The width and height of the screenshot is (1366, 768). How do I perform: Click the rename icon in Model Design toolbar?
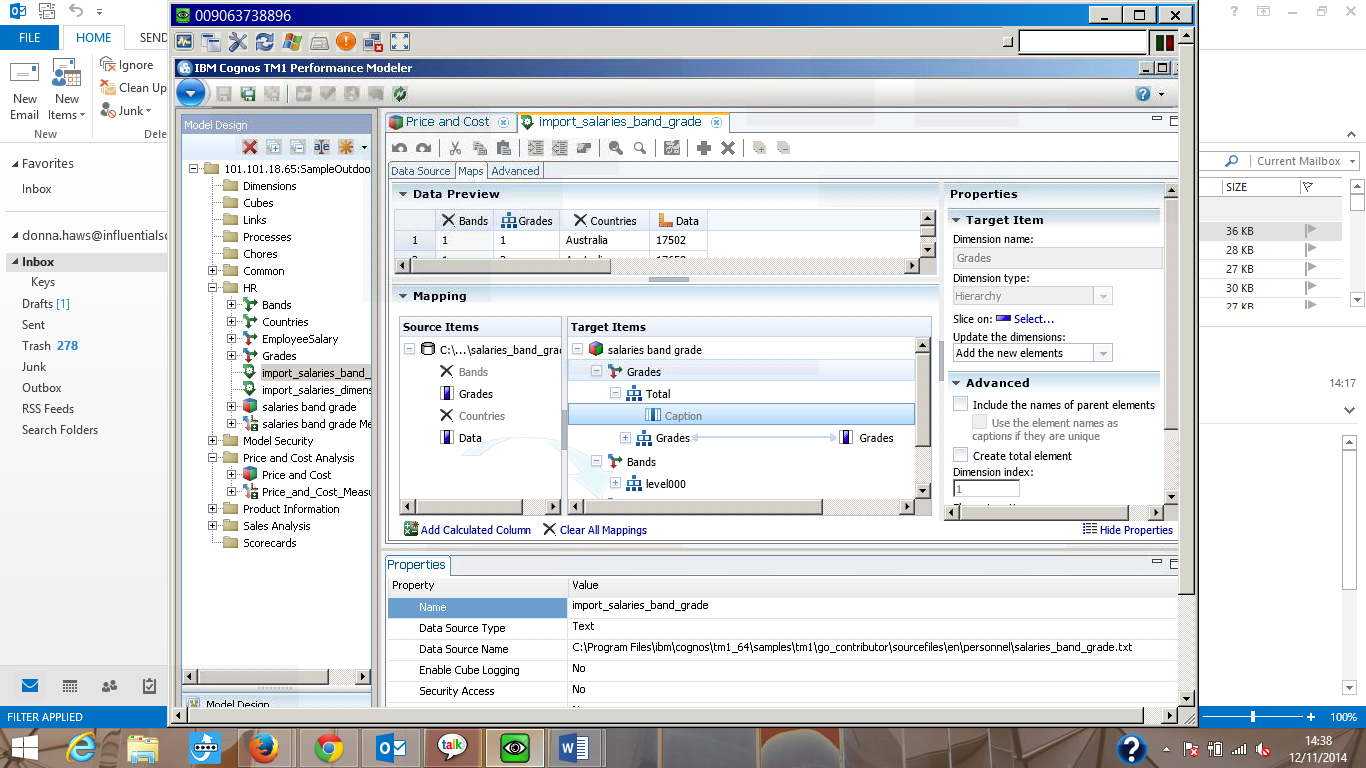[322, 147]
